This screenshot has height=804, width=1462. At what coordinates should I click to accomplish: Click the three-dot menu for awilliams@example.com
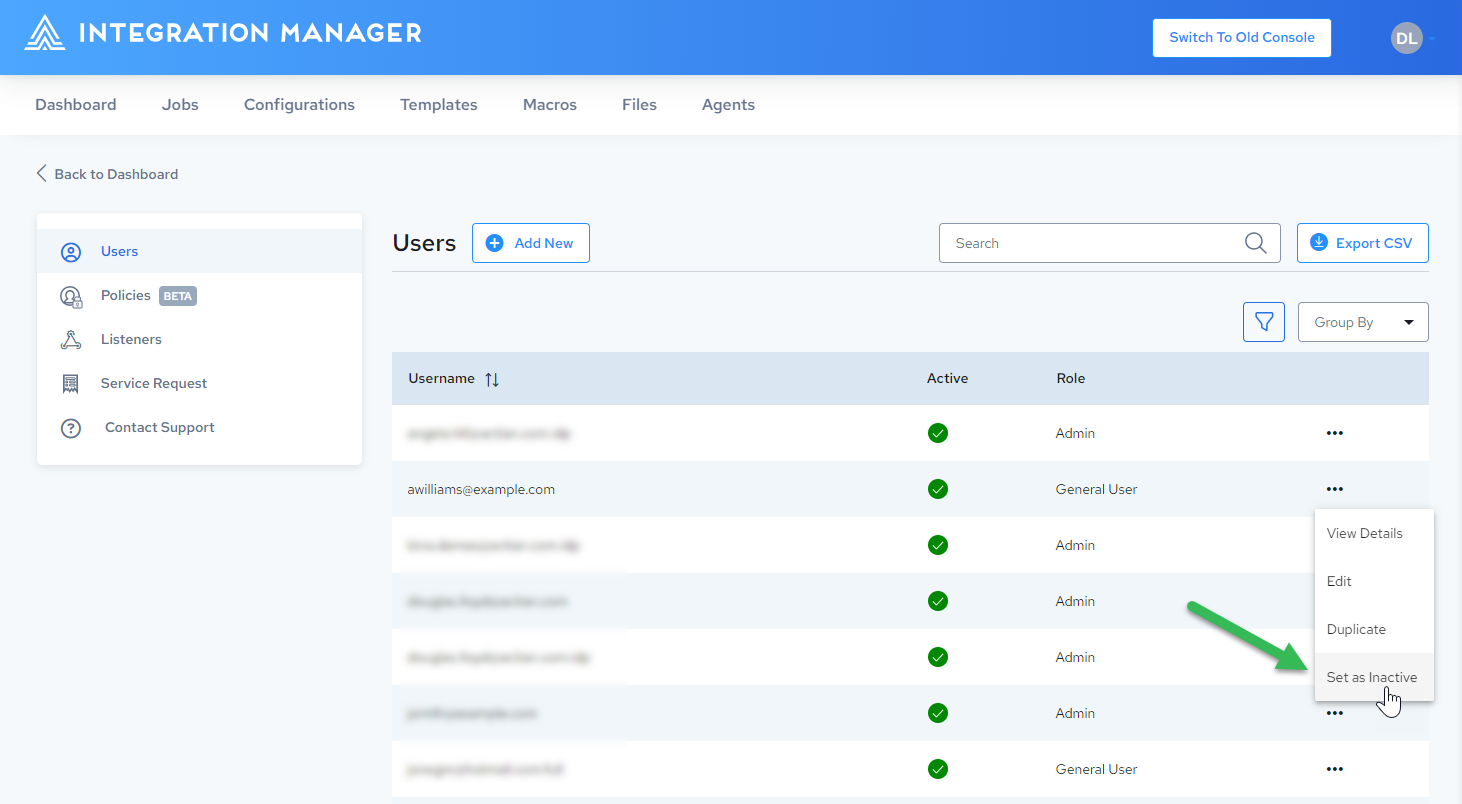click(x=1334, y=489)
